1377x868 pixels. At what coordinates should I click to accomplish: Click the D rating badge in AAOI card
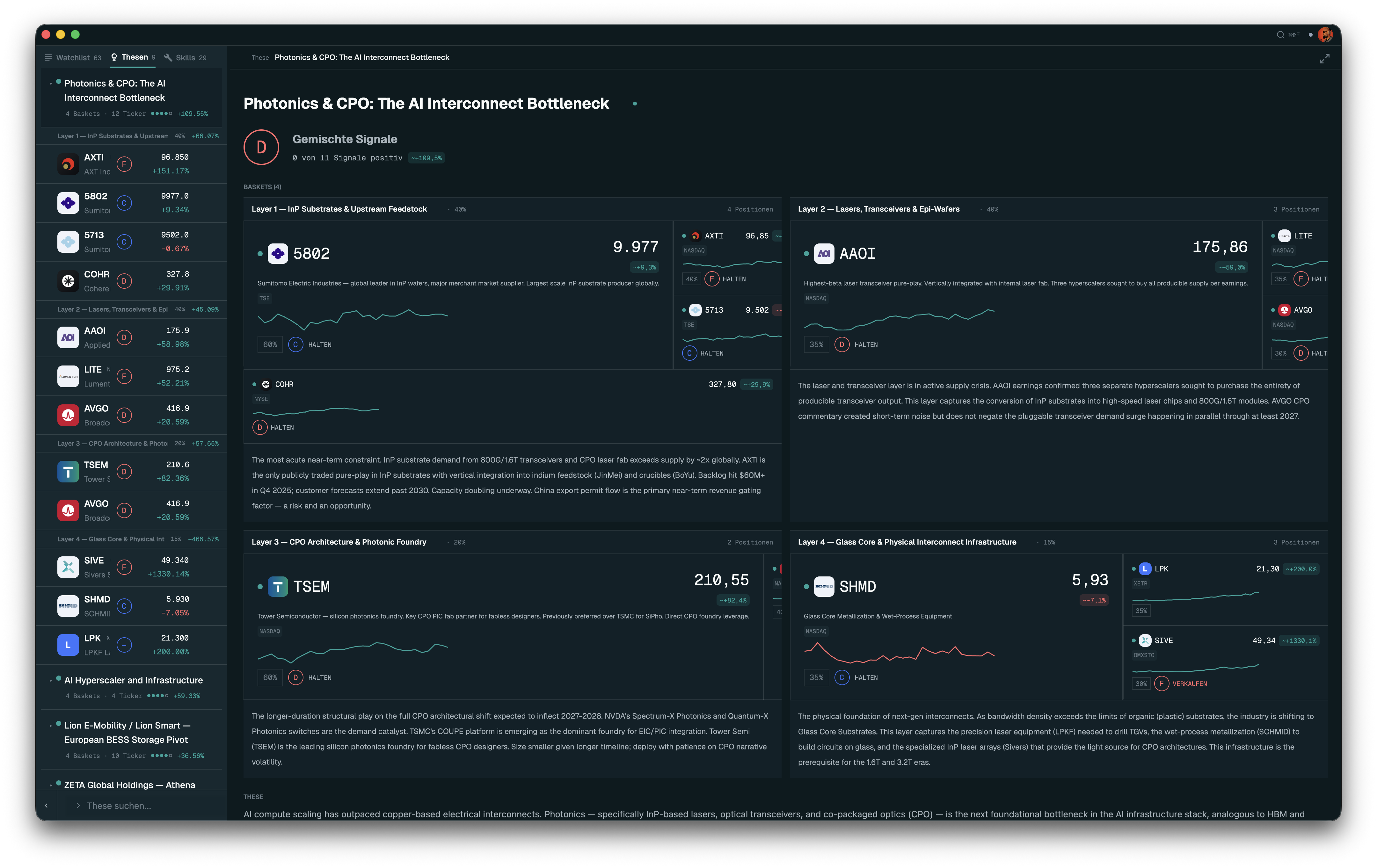pyautogui.click(x=842, y=345)
